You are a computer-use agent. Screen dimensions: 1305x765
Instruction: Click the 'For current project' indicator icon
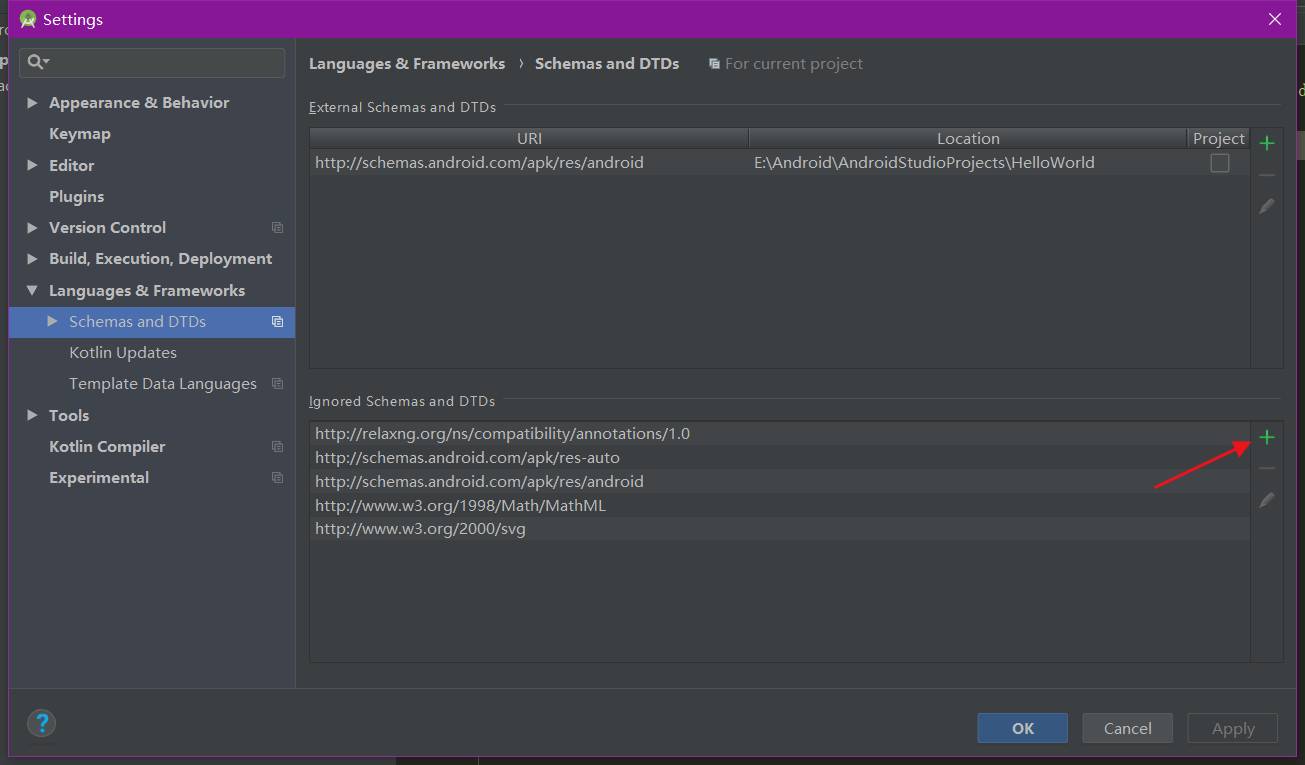click(x=714, y=63)
